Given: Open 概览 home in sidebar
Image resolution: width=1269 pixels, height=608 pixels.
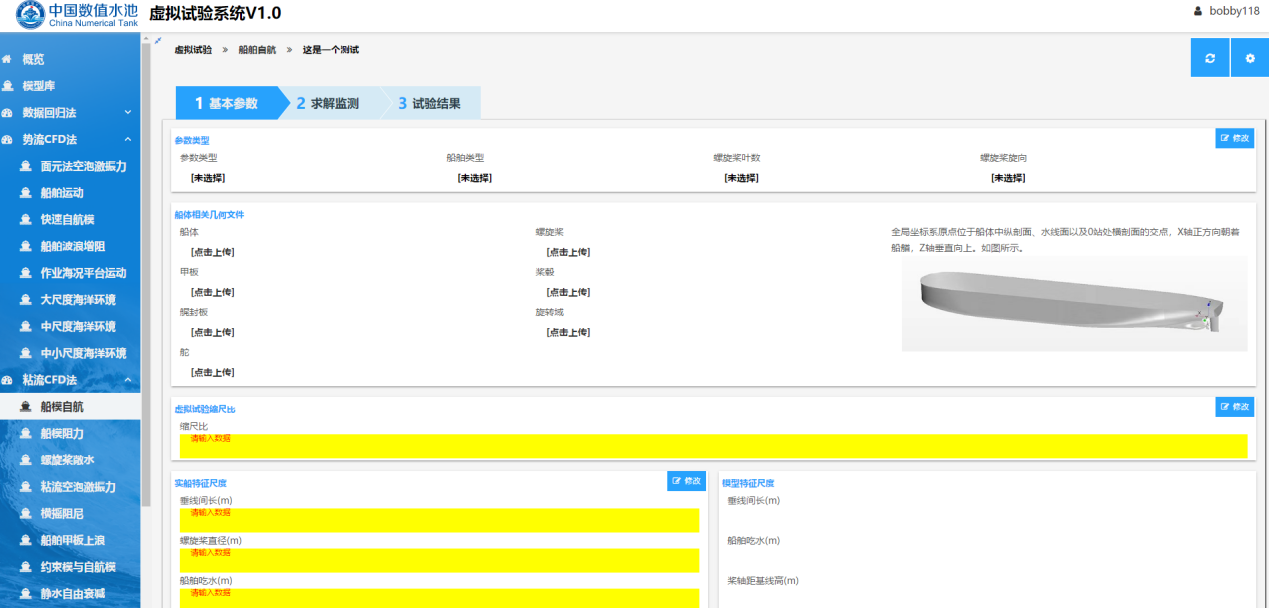Looking at the screenshot, I should 33,59.
